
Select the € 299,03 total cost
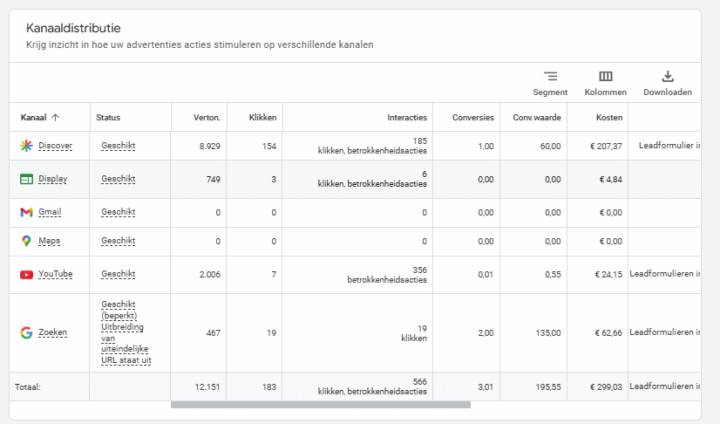tap(606, 387)
